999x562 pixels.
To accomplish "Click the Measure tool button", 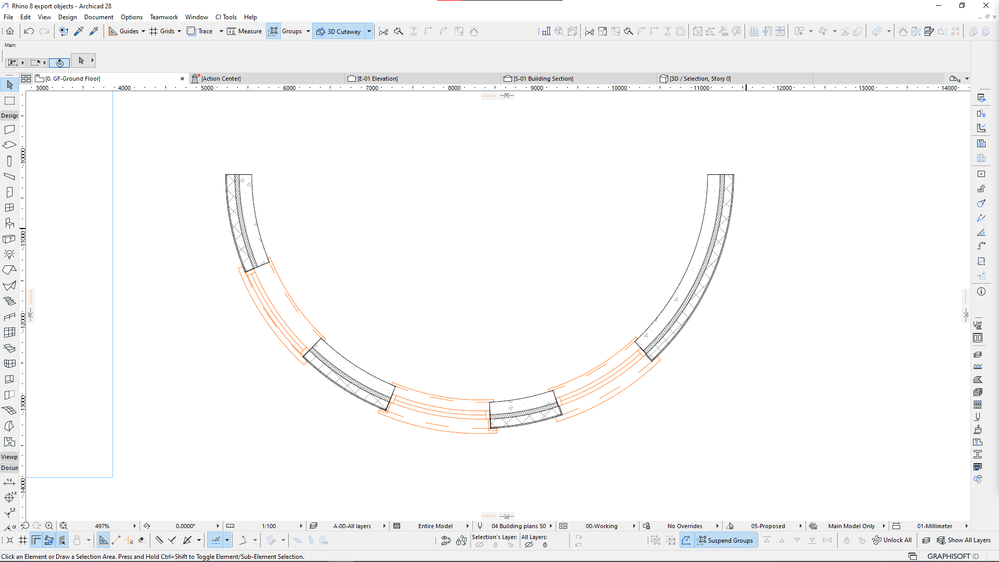I will click(x=245, y=31).
